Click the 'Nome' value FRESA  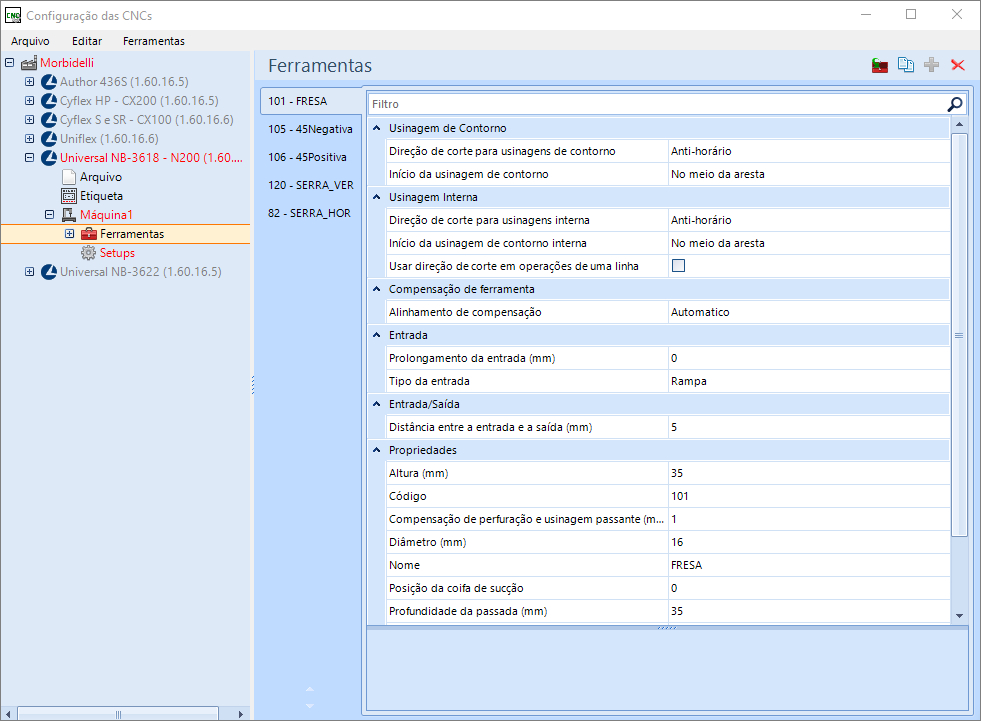[808, 565]
